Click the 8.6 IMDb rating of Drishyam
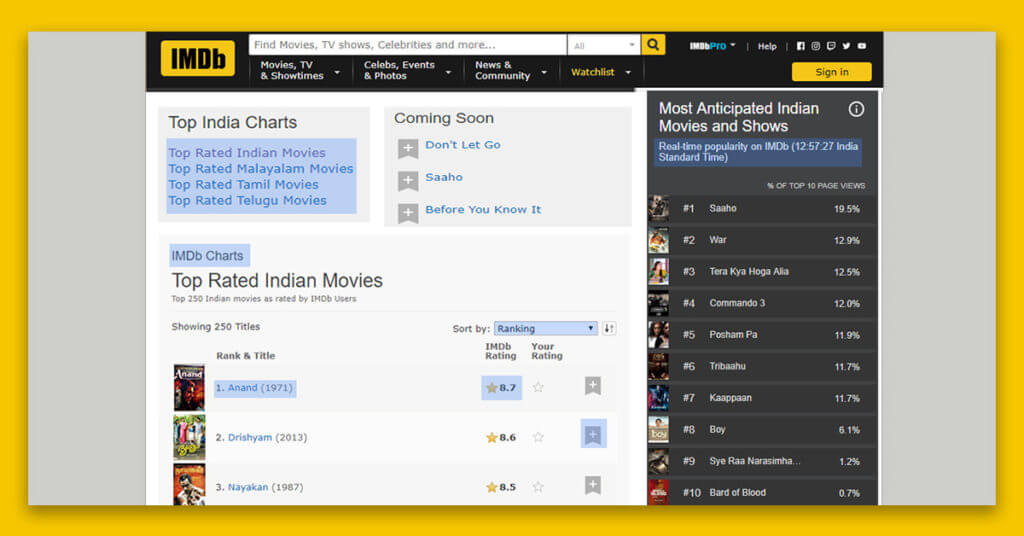Image resolution: width=1024 pixels, height=536 pixels. [502, 437]
